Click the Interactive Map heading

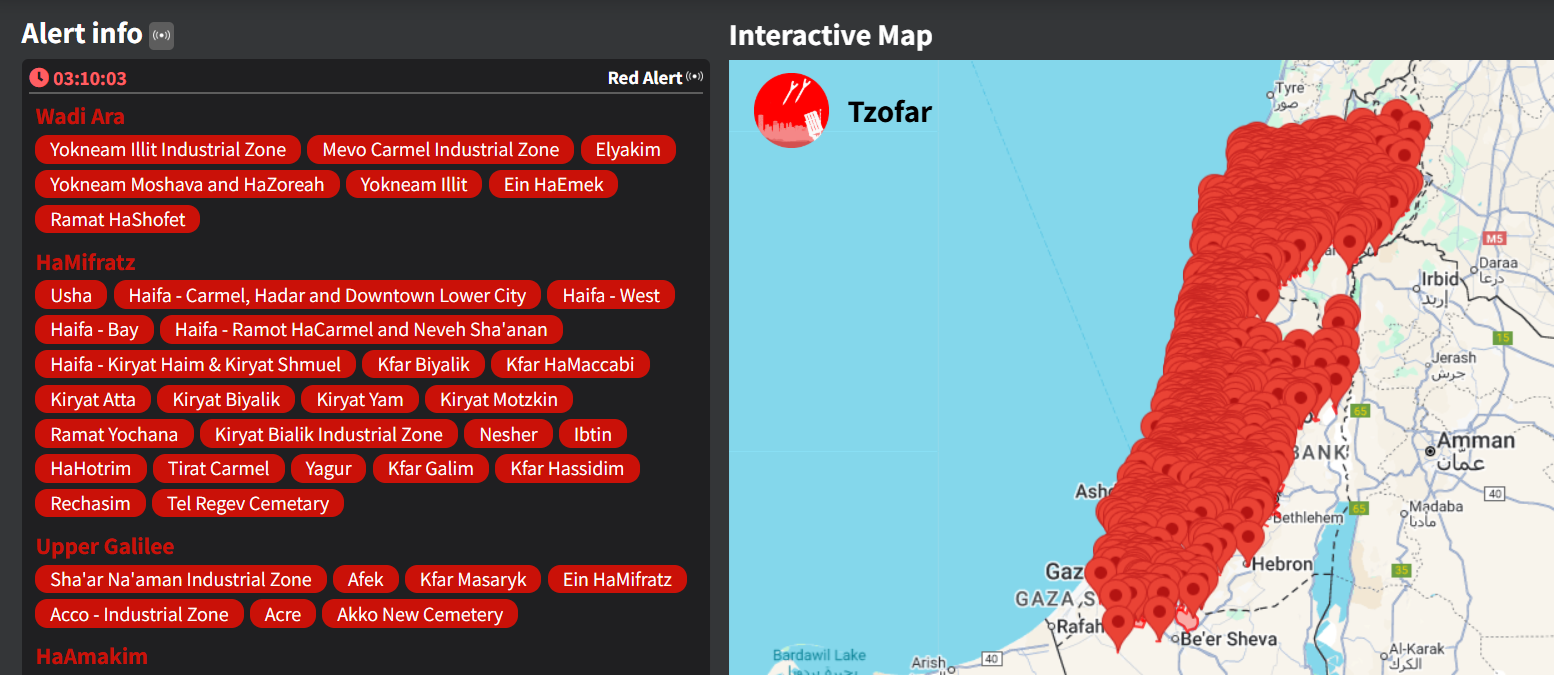[x=830, y=36]
